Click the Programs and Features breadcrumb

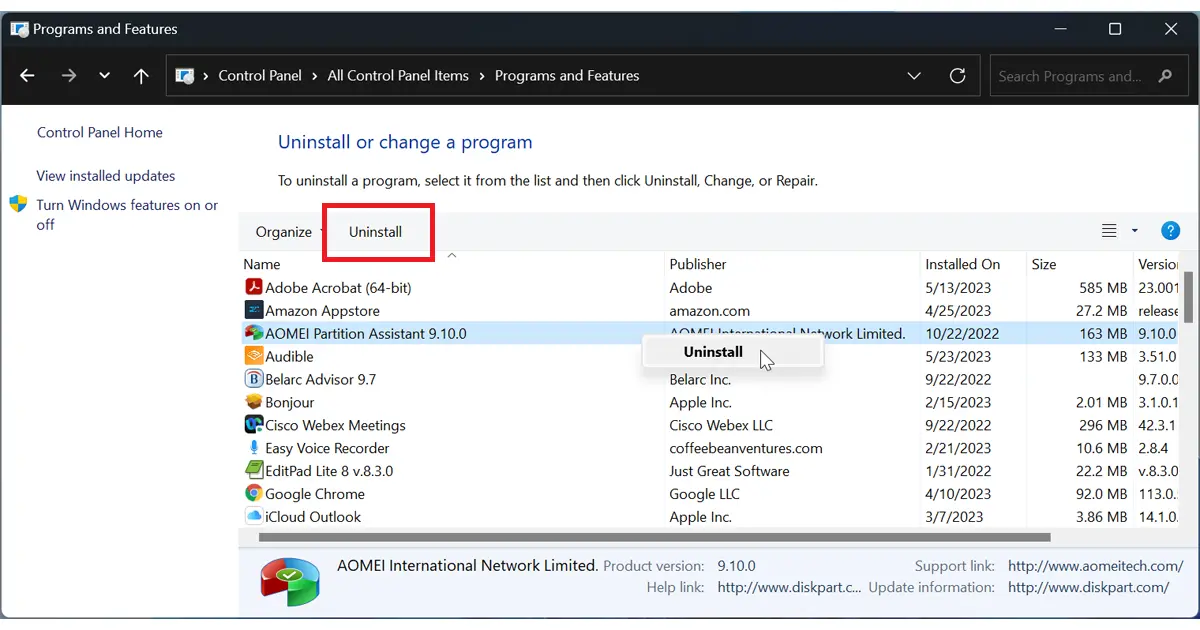(567, 76)
